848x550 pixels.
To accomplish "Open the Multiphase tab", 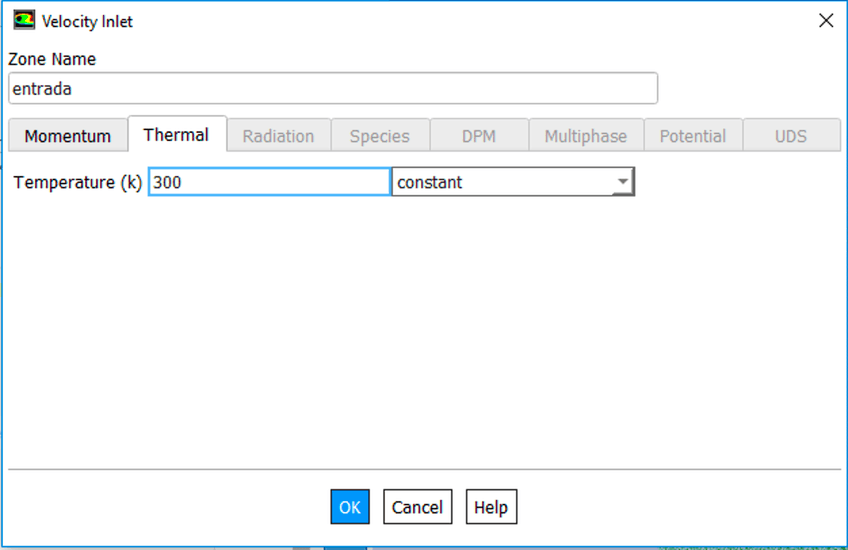I will point(585,136).
